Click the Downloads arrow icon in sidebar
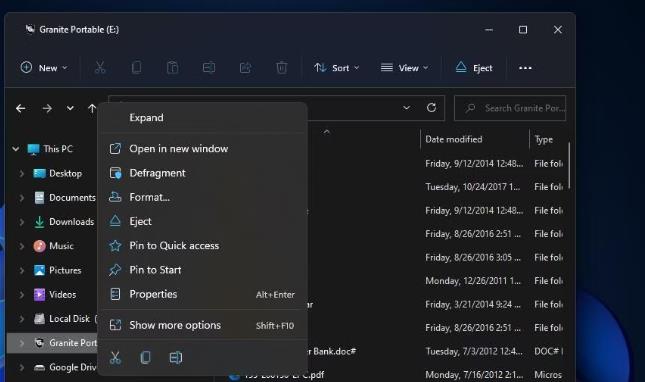 click(39, 222)
